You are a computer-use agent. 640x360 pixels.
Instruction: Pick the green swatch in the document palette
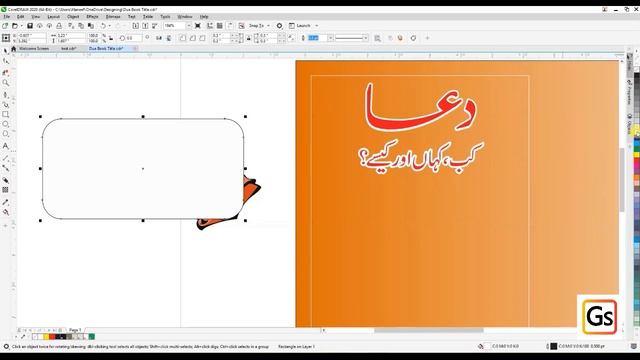(x=92, y=337)
